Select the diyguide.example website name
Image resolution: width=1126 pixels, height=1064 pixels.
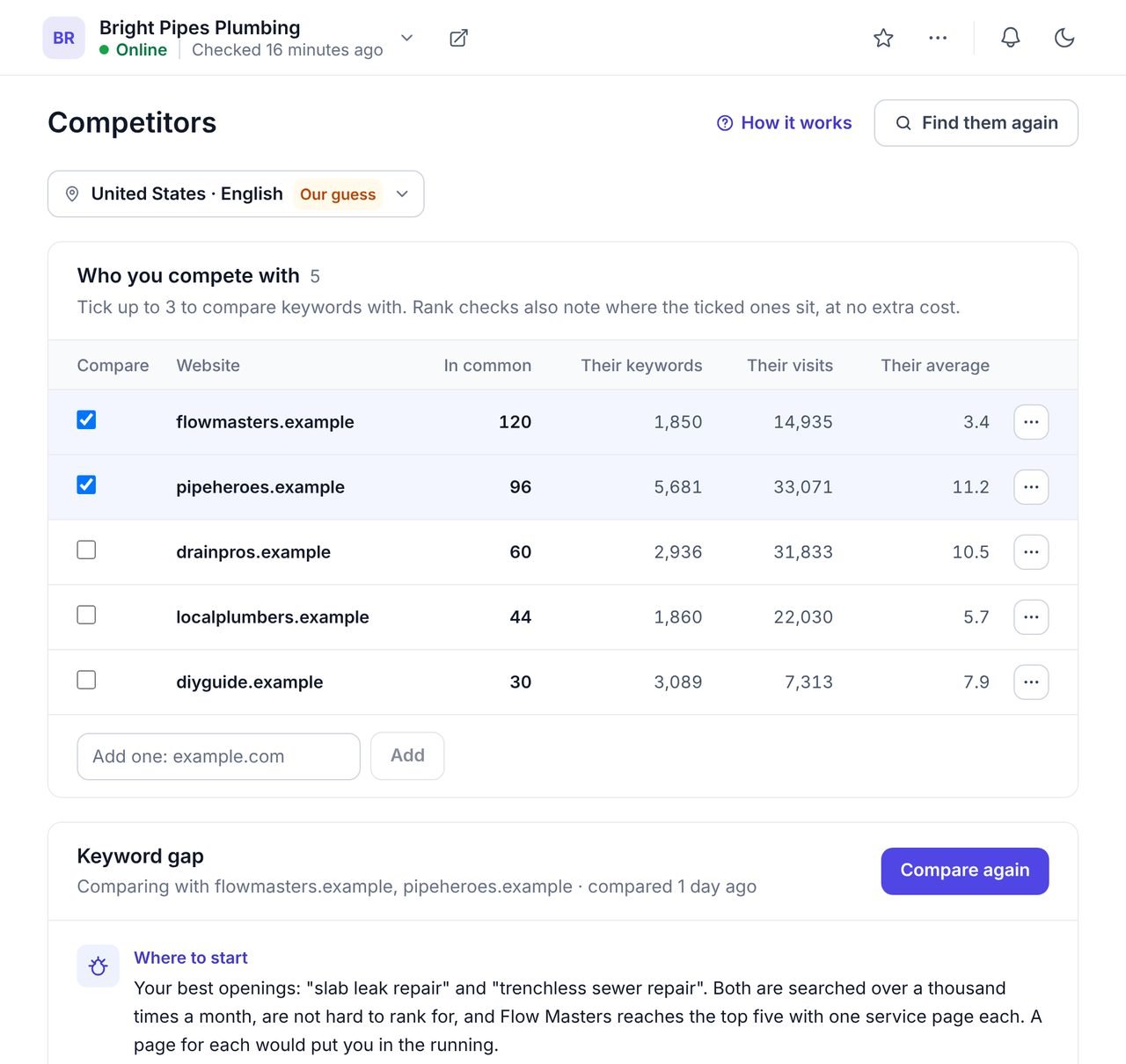(250, 682)
